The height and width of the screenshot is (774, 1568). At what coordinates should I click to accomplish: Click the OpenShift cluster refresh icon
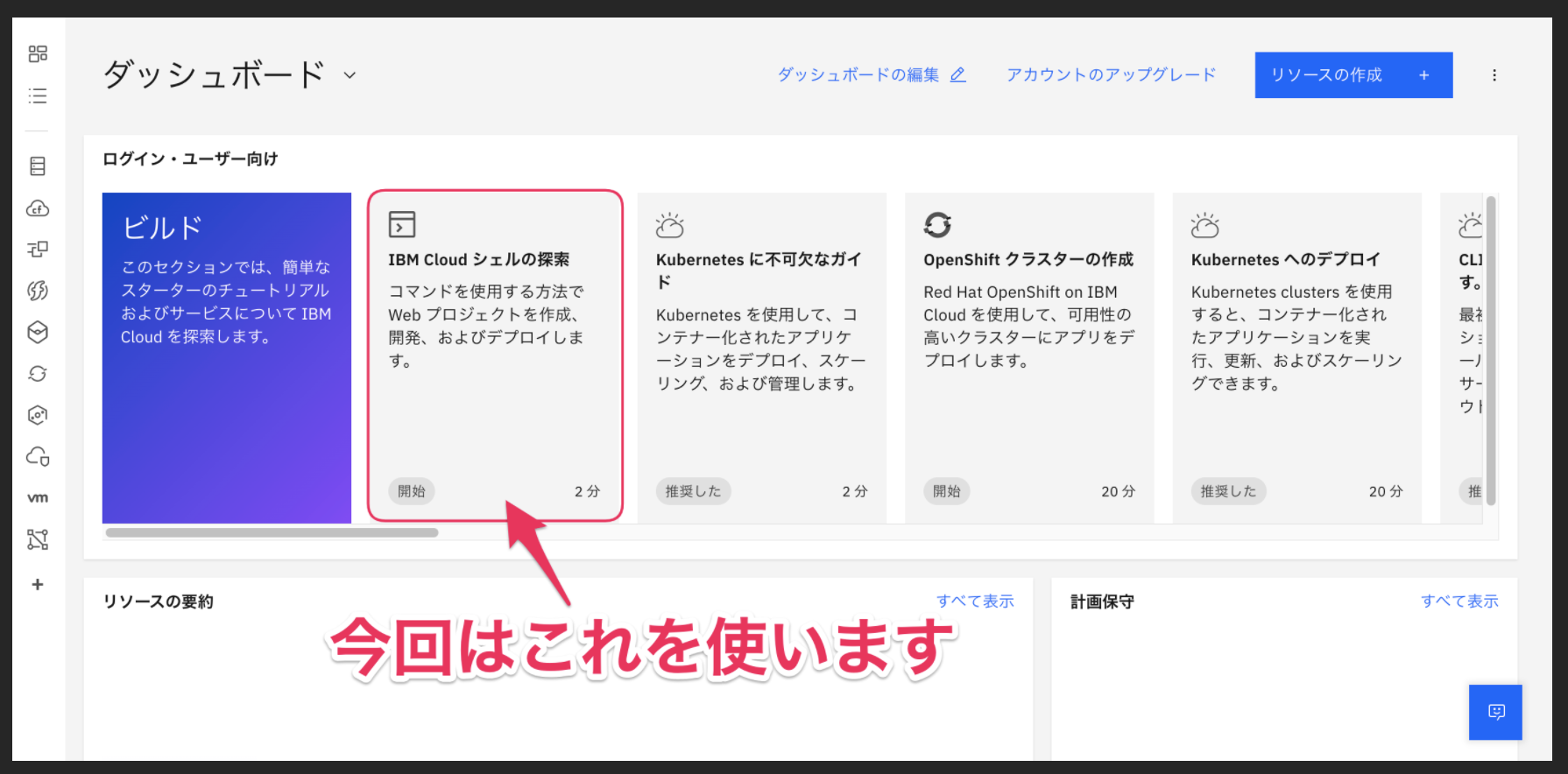937,225
